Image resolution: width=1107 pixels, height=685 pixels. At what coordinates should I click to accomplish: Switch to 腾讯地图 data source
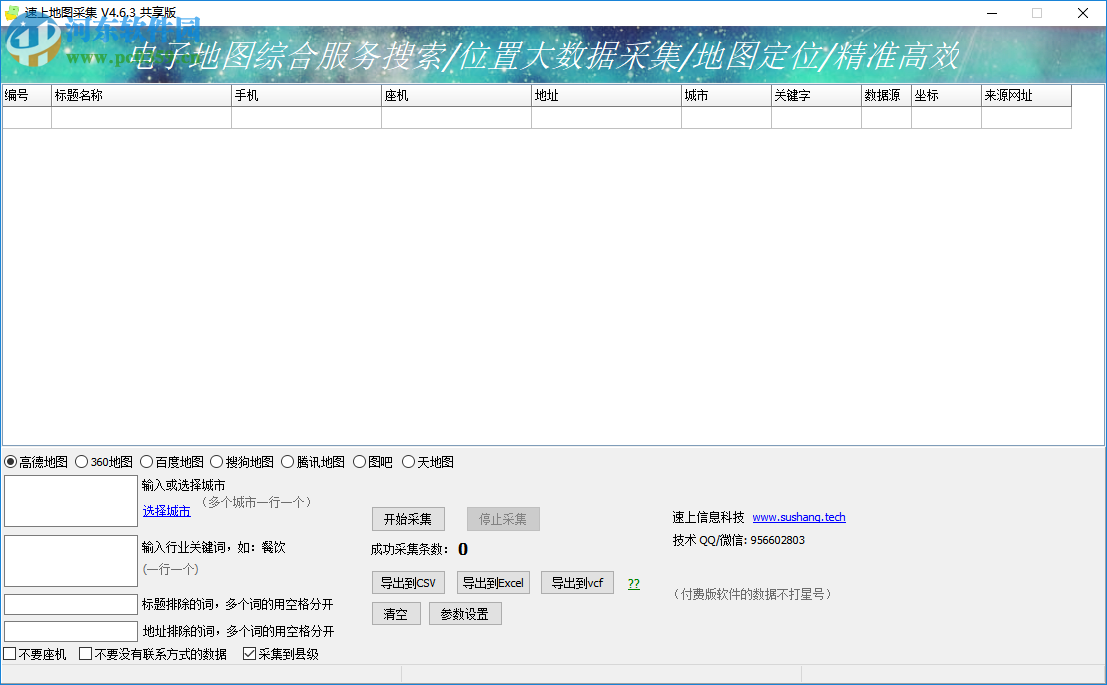coord(287,461)
